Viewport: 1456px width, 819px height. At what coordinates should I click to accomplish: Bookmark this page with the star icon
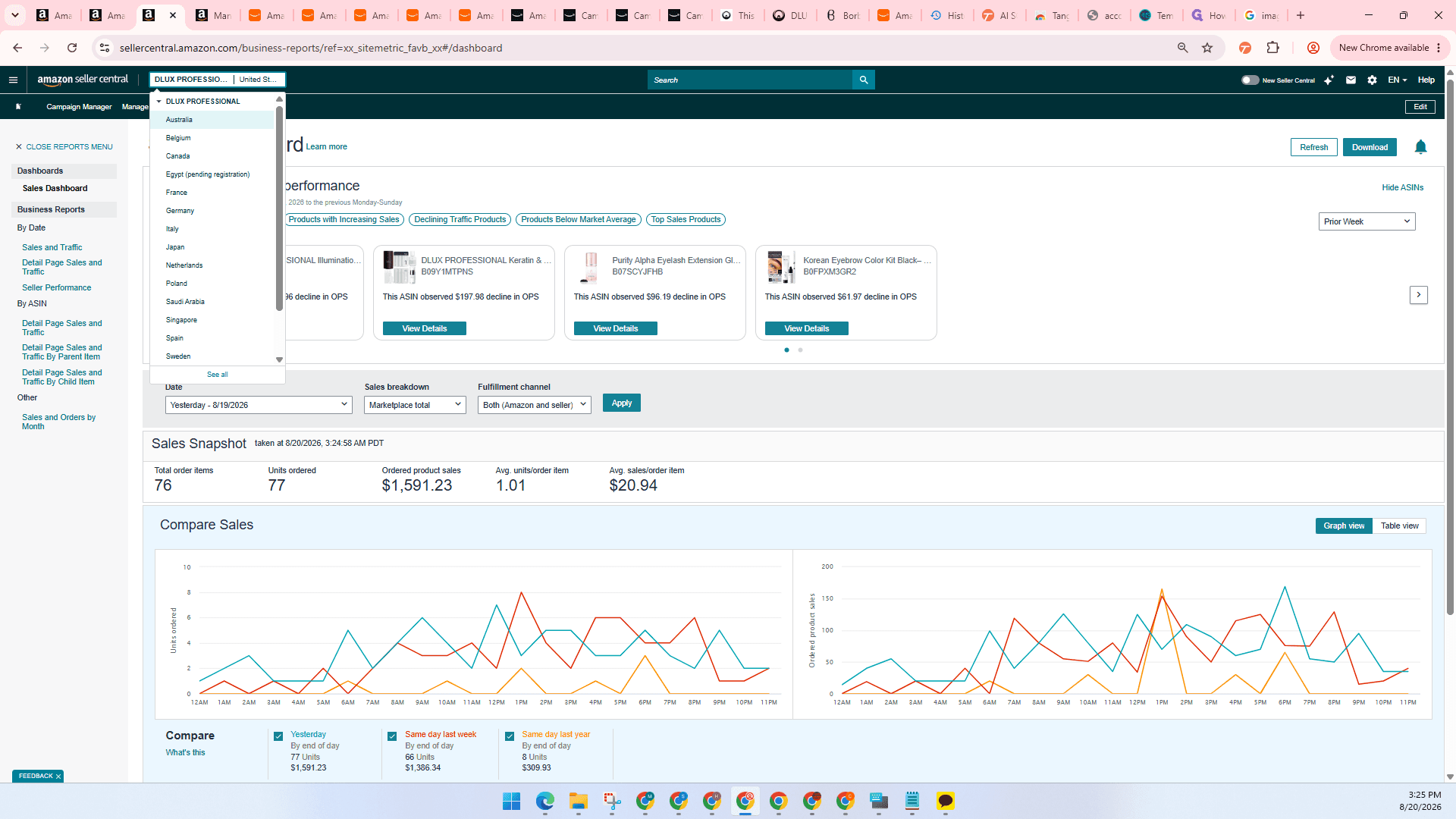tap(1207, 48)
